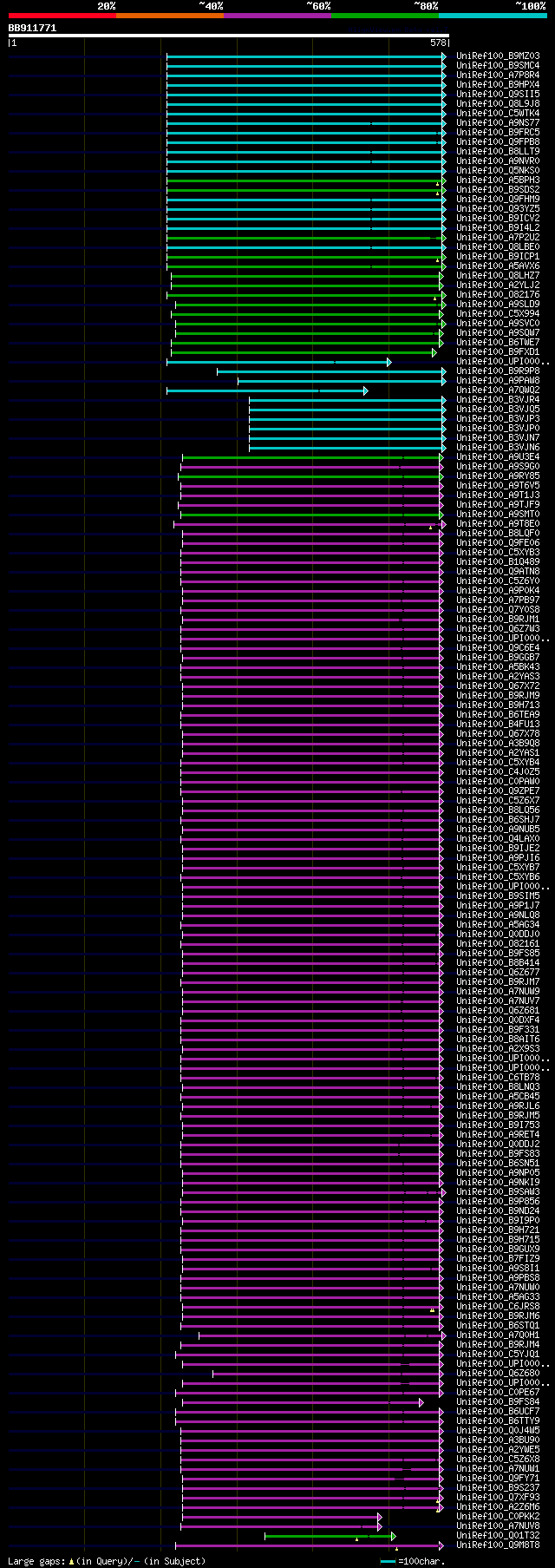Select hit label UniRef100_C5WTK4
This screenshot has width=555, height=1568.
[498, 114]
